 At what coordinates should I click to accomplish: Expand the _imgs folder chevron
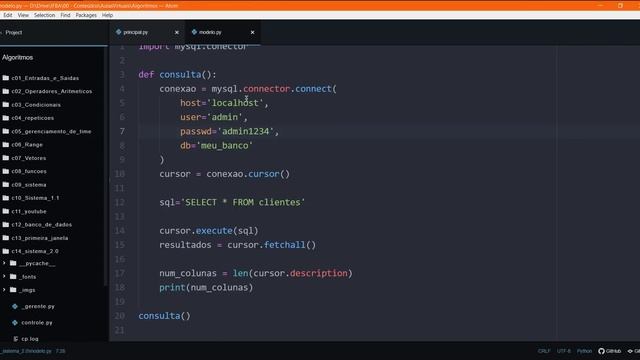pyautogui.click(x=4, y=290)
